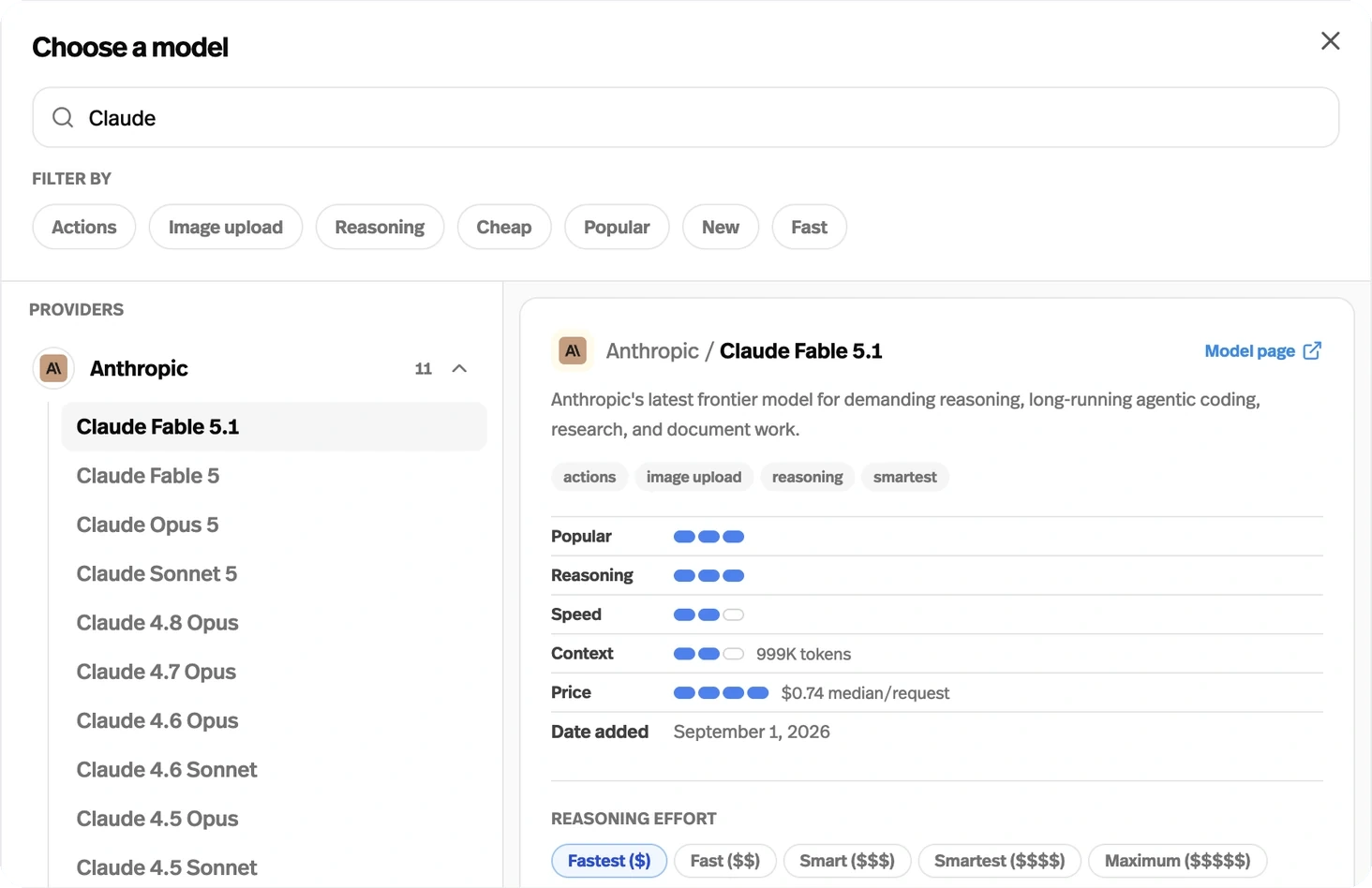Image resolution: width=1372 pixels, height=888 pixels.
Task: Click the Anthropic logo in model details header
Action: click(x=573, y=351)
